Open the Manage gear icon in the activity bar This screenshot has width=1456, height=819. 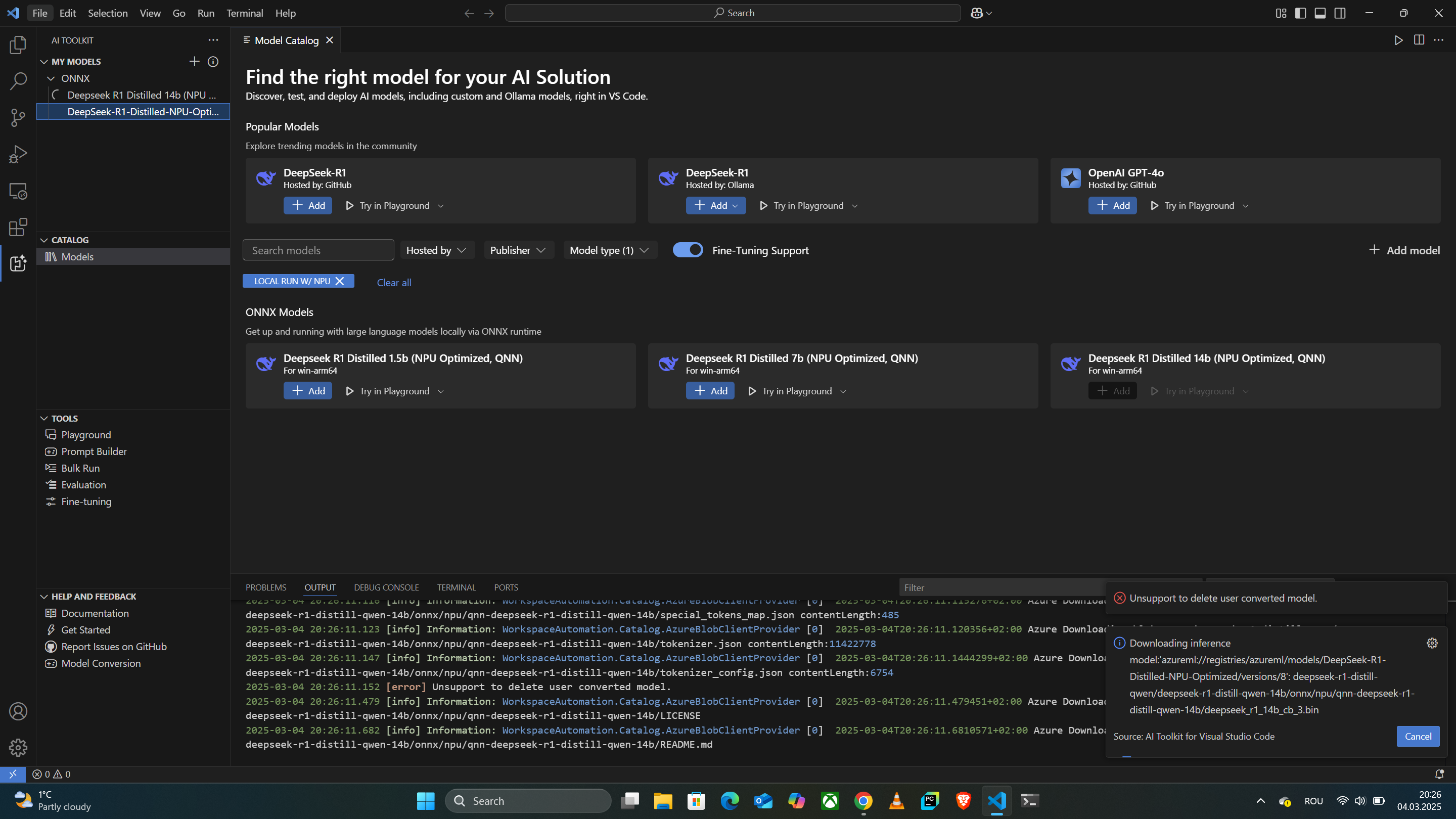(x=18, y=747)
